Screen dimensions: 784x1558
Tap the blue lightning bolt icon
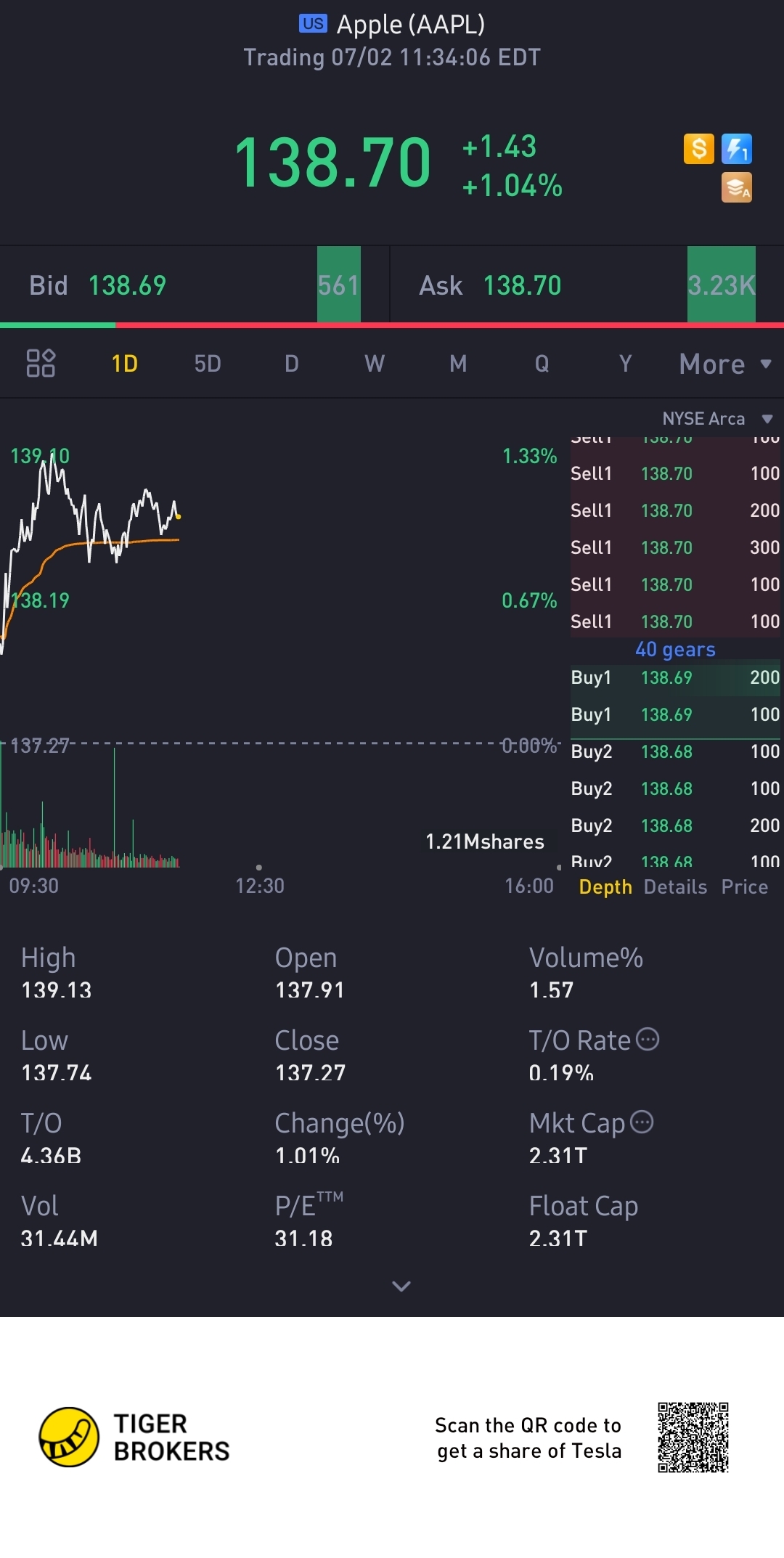(x=737, y=149)
